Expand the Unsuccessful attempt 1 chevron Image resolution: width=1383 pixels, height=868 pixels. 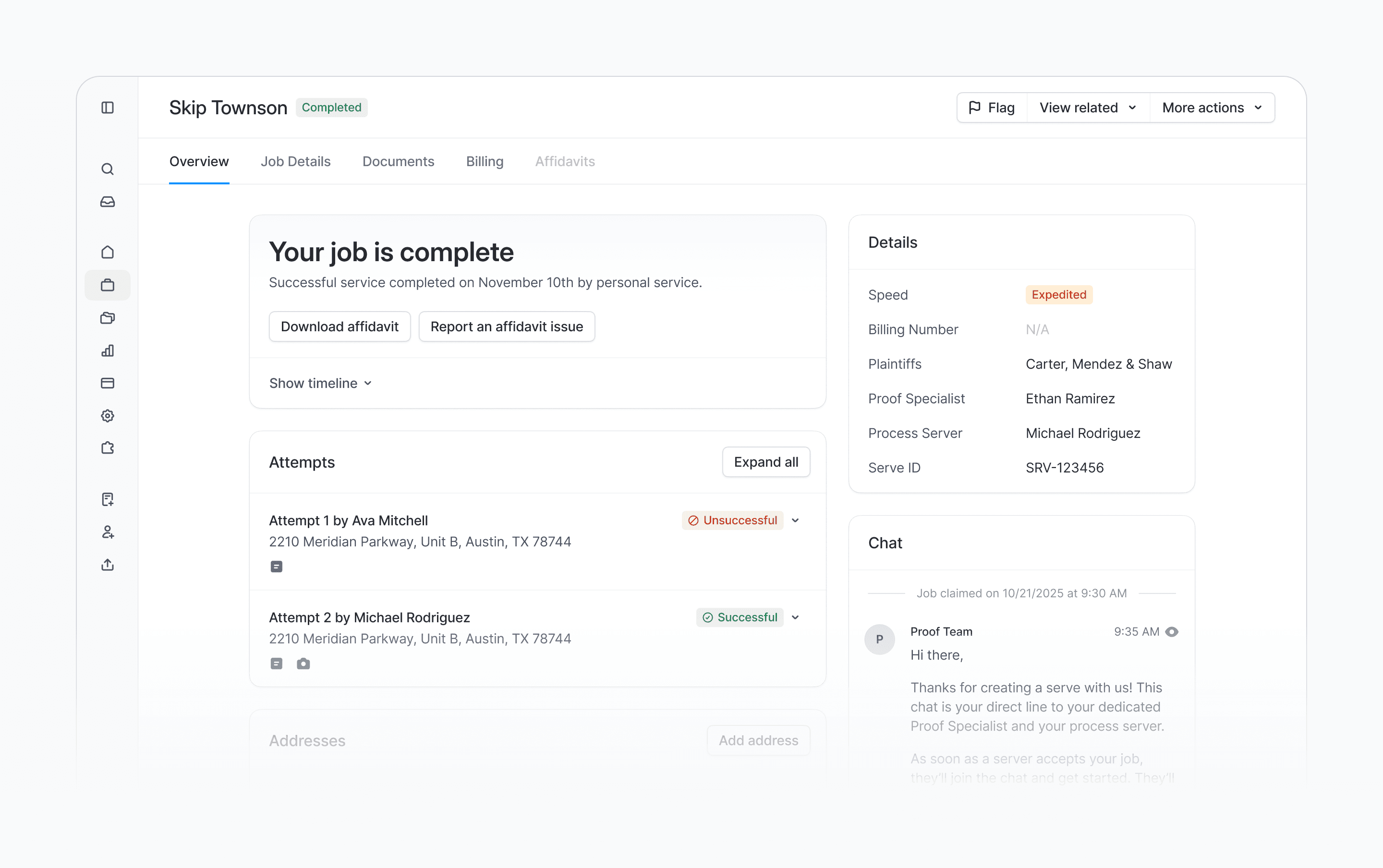(795, 520)
